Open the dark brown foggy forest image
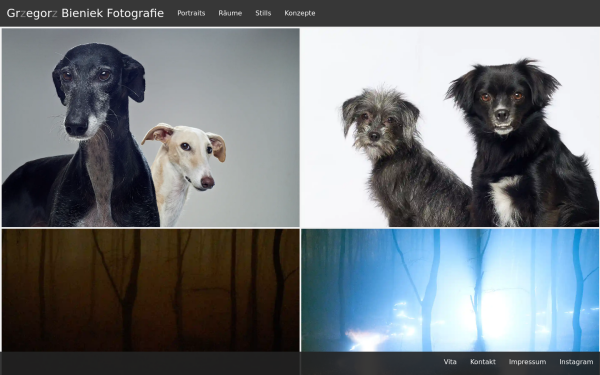This screenshot has height=375, width=600. click(x=151, y=290)
